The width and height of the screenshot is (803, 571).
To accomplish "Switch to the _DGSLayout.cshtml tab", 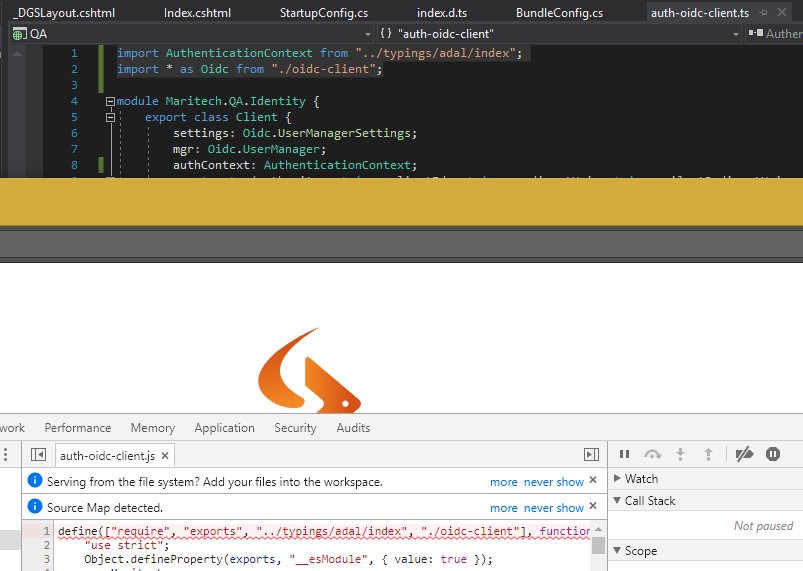I will [x=64, y=13].
